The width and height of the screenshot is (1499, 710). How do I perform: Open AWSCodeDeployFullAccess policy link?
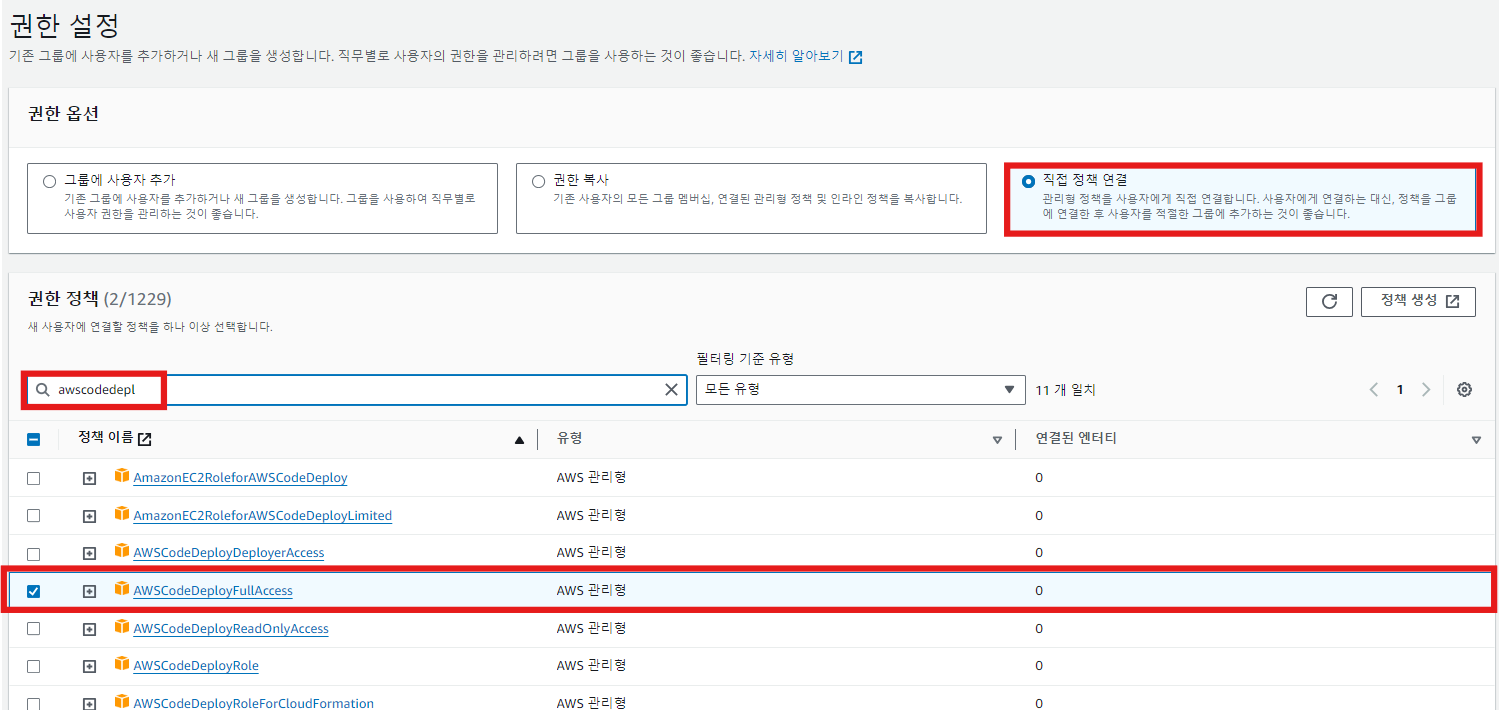point(213,591)
